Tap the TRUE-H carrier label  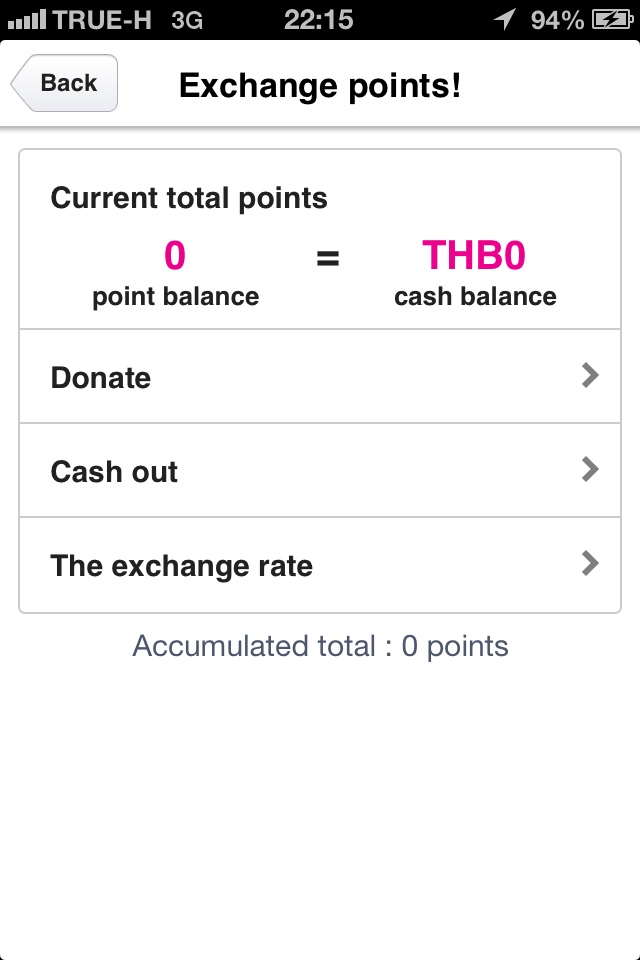pos(102,20)
